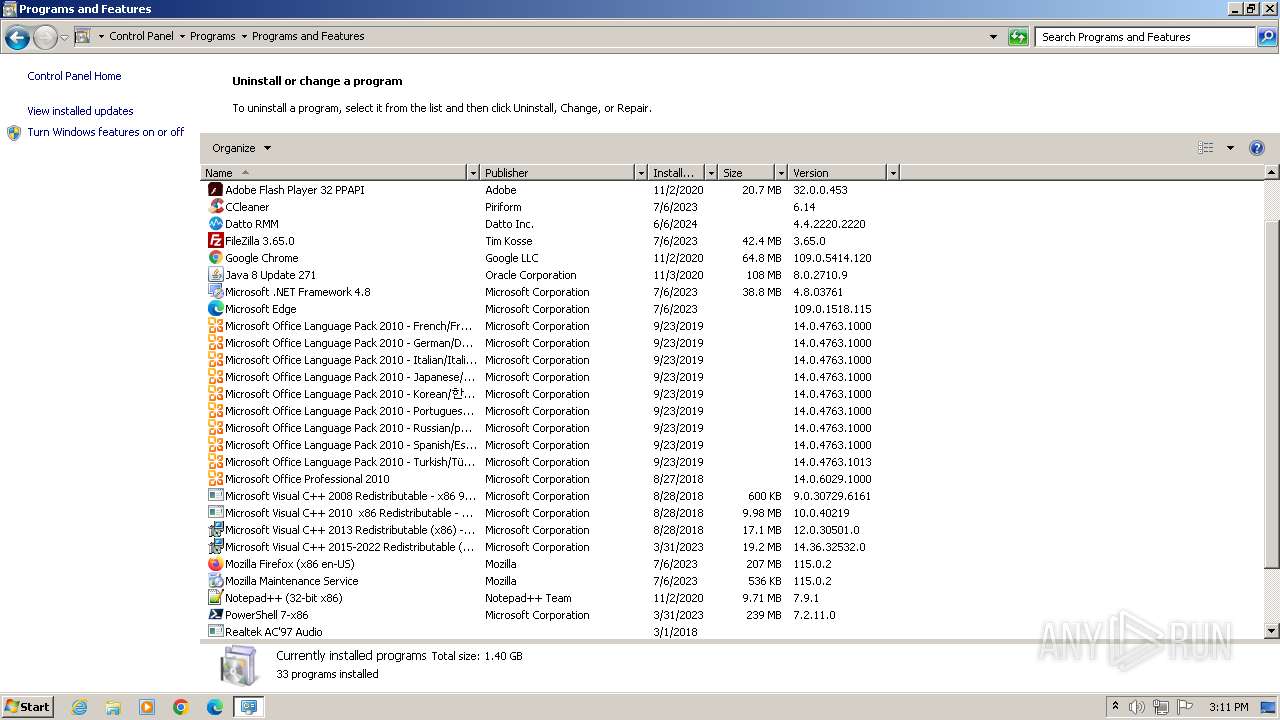Viewport: 1280px width, 720px height.
Task: Open Internet Explorer from the taskbar
Action: pos(79,707)
